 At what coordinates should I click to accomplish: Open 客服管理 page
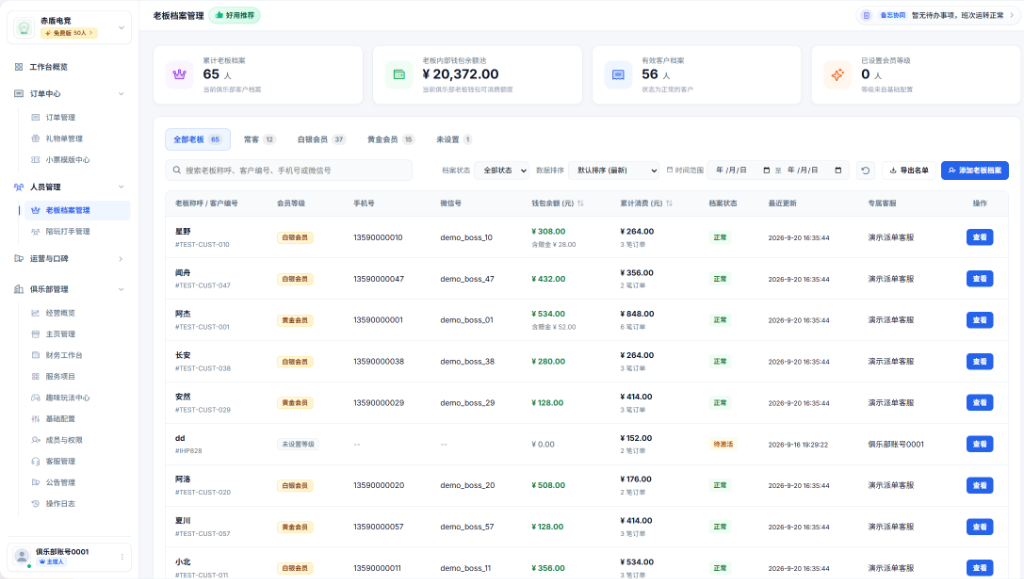(60, 461)
